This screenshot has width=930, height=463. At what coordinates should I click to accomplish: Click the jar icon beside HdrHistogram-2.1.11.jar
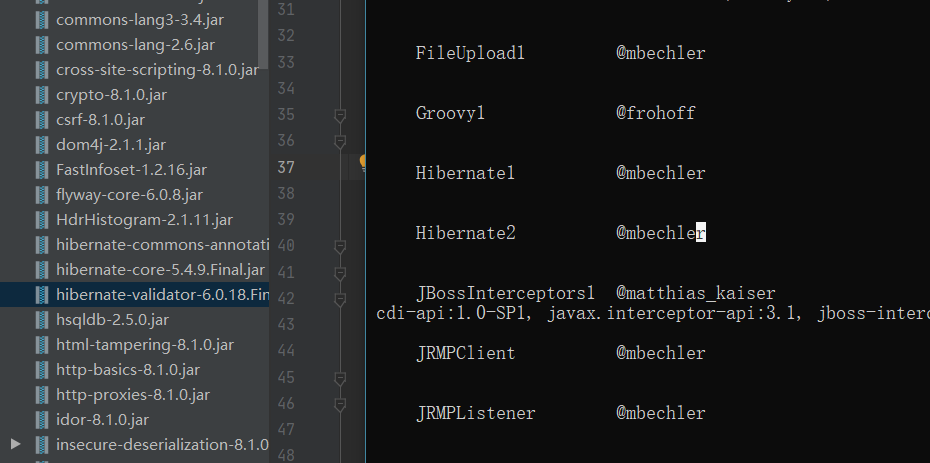pyautogui.click(x=41, y=220)
